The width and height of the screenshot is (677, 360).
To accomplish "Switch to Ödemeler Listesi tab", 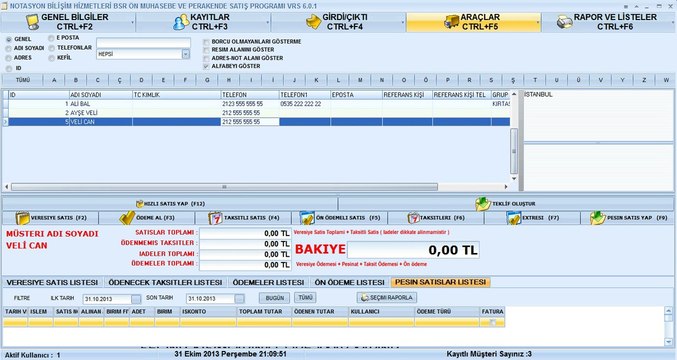I will pos(268,282).
